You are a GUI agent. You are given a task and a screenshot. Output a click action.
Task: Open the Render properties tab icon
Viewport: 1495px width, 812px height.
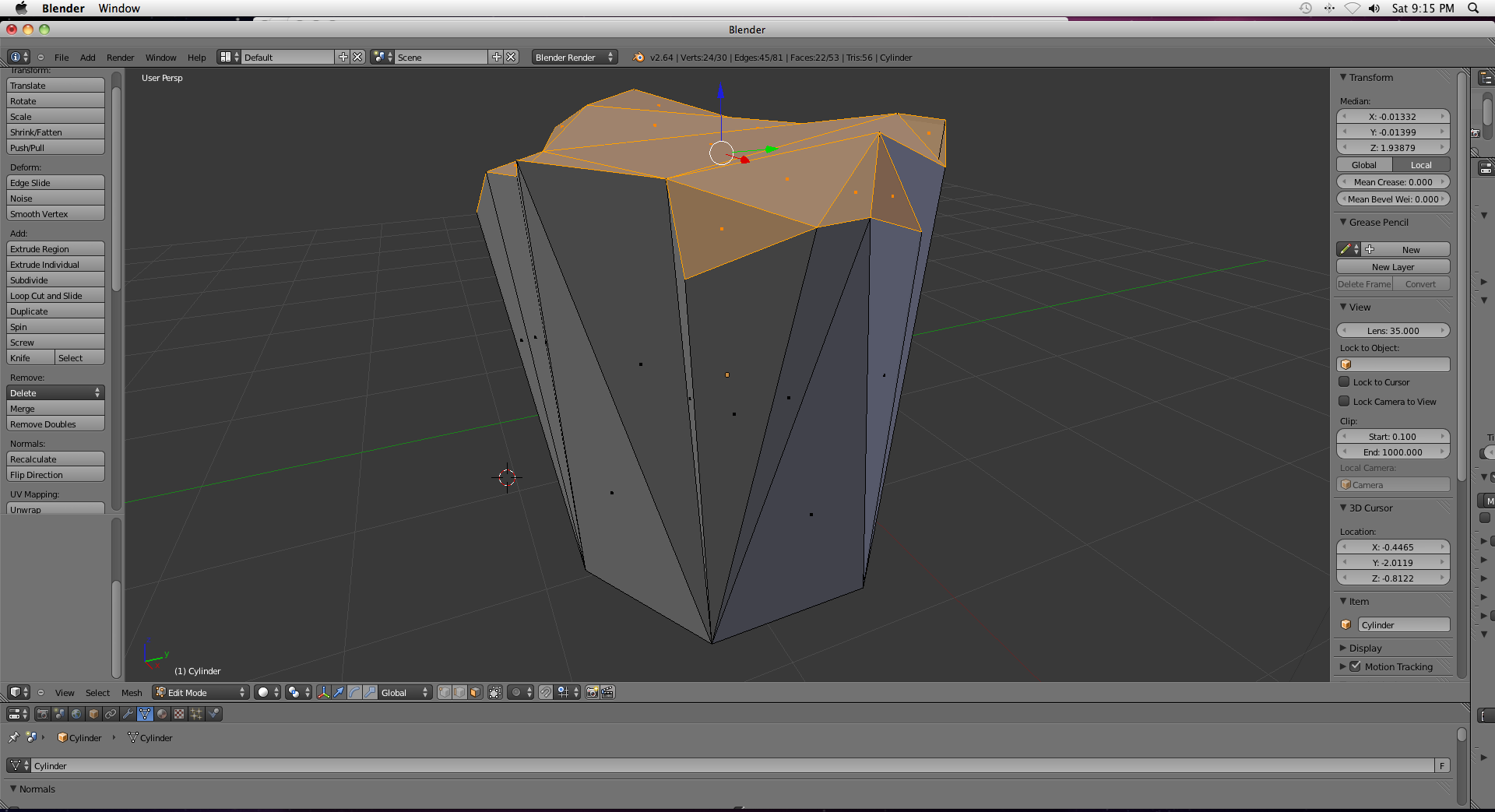pos(43,714)
